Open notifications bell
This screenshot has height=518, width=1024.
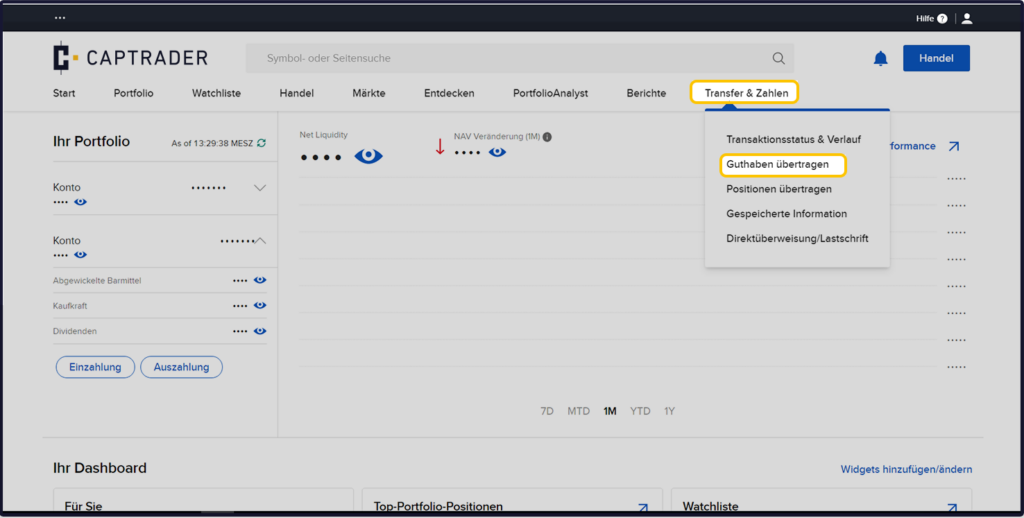880,58
